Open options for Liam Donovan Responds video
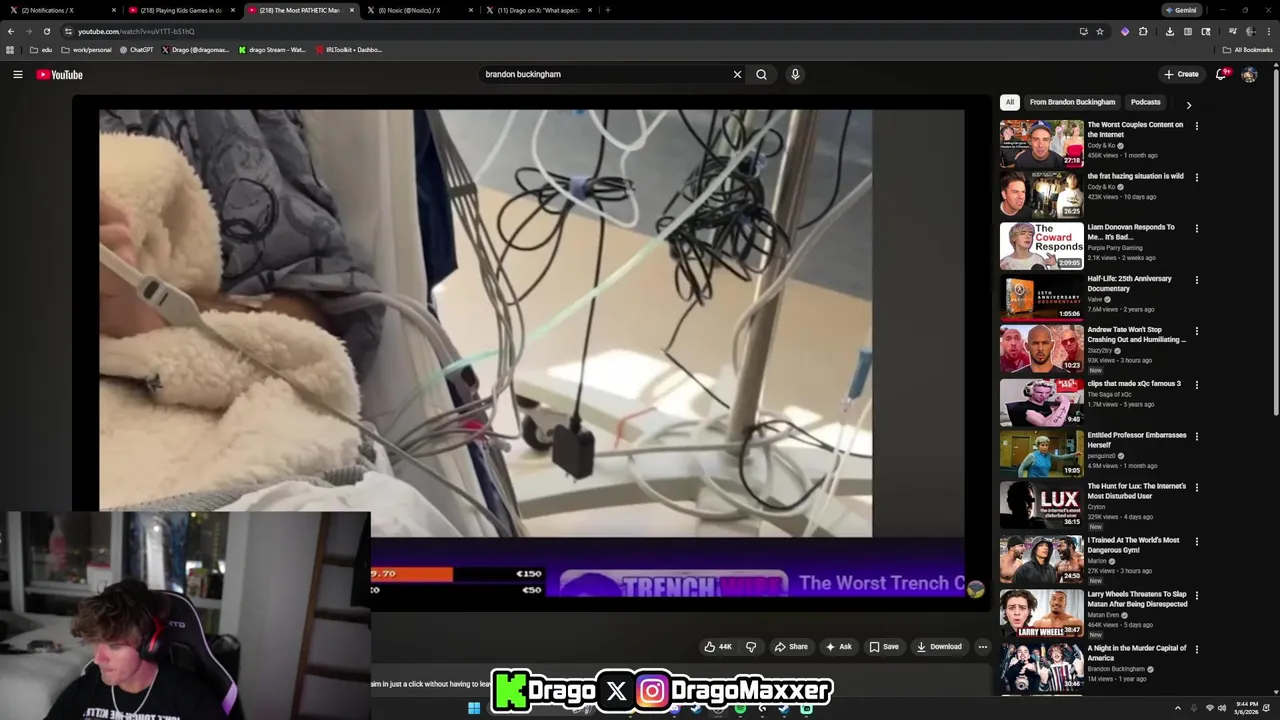 coord(1196,228)
